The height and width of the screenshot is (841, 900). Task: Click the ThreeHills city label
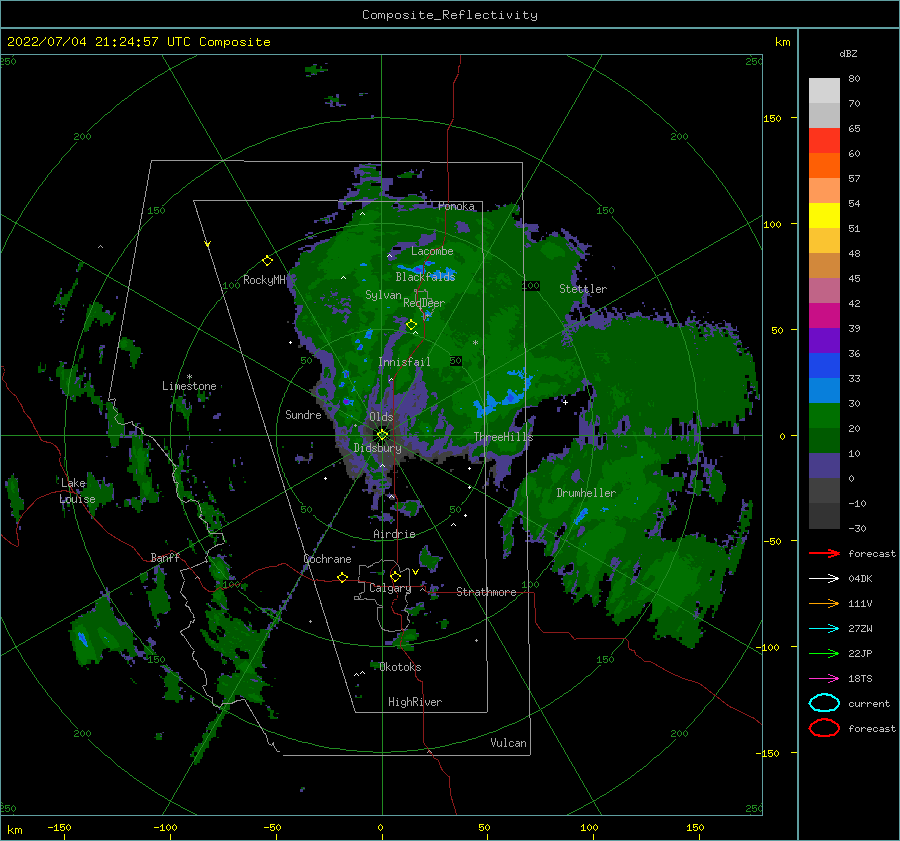[x=503, y=437]
